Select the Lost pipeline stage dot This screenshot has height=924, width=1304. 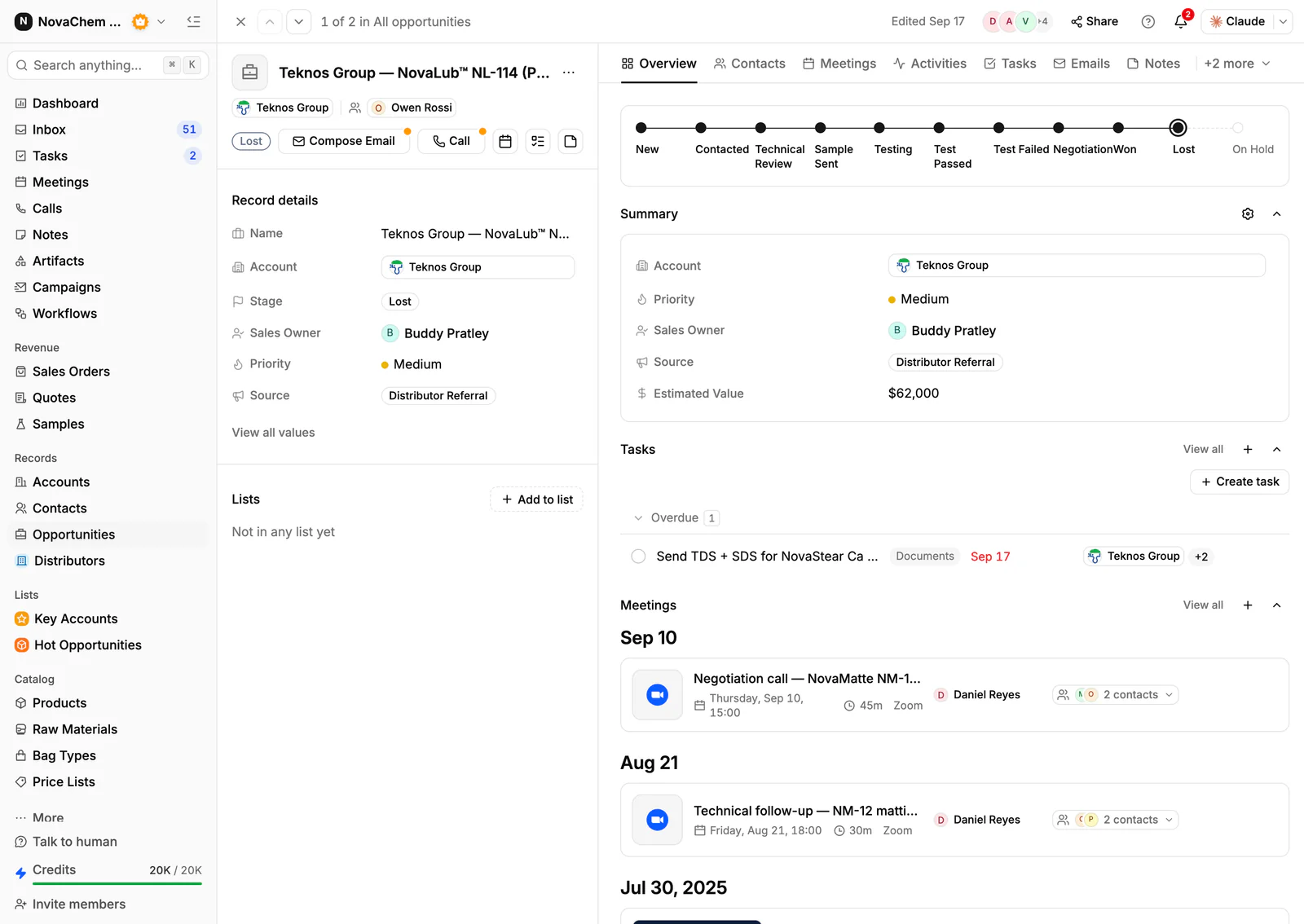point(1178,128)
